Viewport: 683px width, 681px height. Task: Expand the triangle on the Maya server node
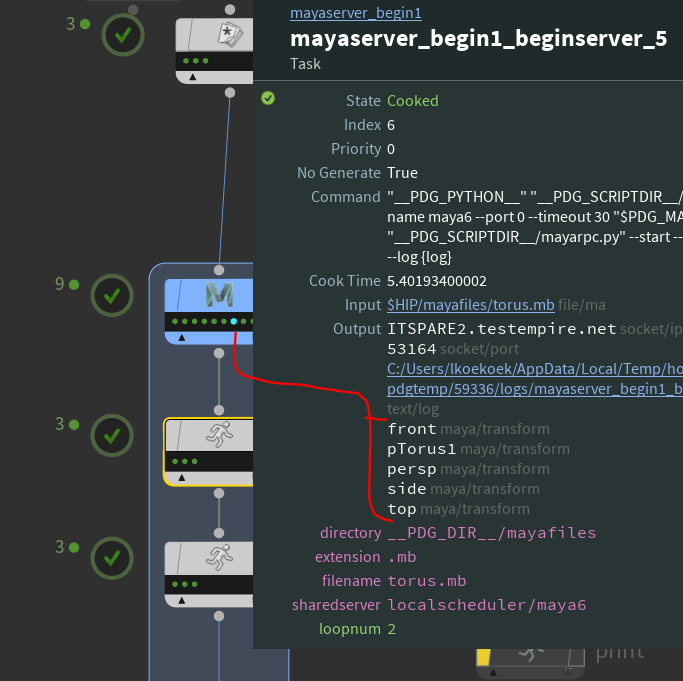click(181, 338)
